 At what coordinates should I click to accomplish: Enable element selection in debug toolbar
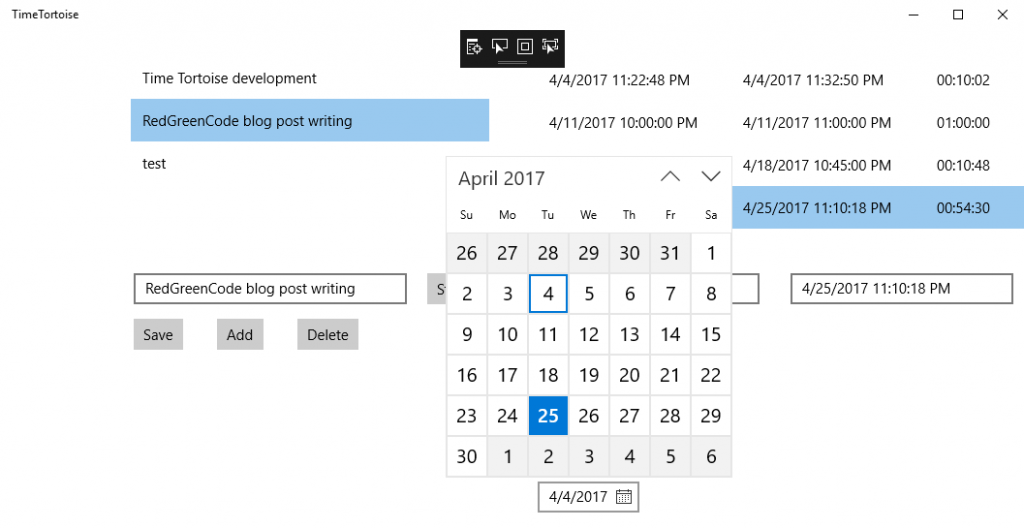(x=500, y=46)
